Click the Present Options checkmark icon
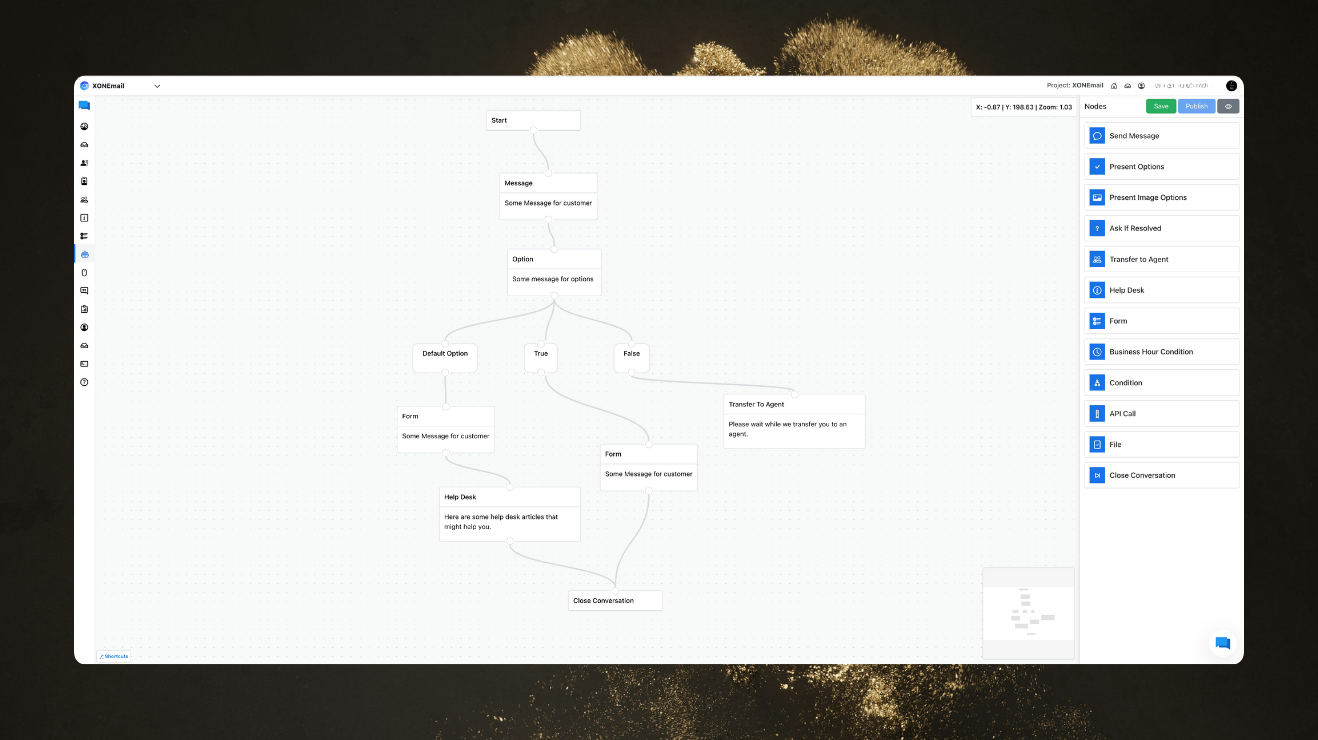The image size is (1318, 740). click(x=1097, y=167)
